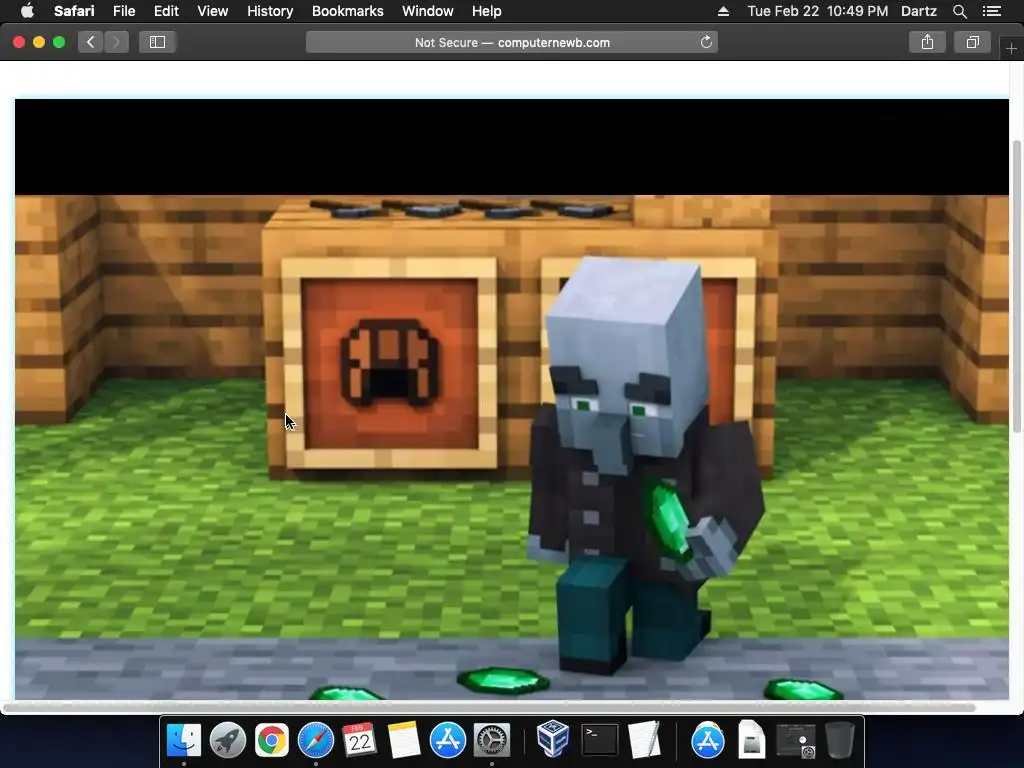Open the Edit menu

click(166, 11)
